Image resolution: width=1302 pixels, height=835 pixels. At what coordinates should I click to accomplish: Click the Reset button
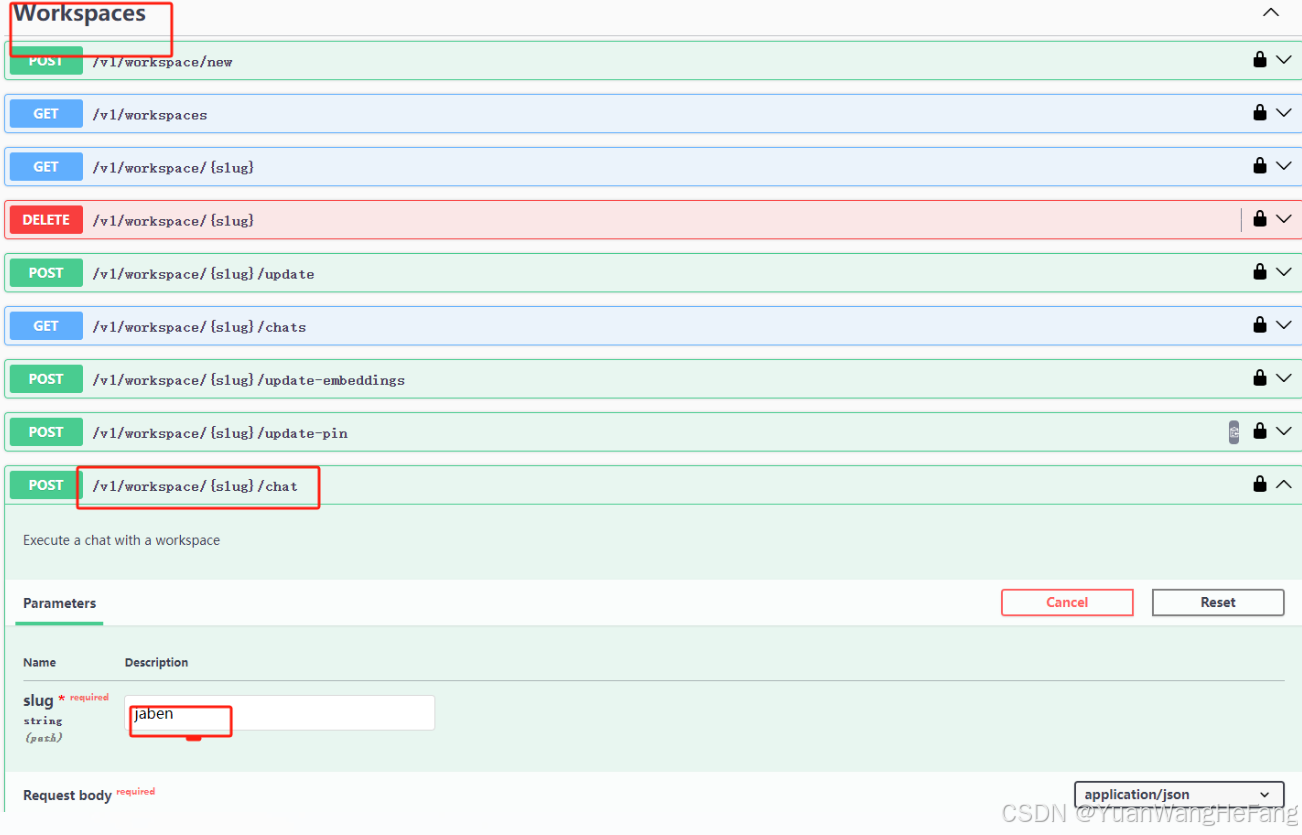pos(1218,602)
